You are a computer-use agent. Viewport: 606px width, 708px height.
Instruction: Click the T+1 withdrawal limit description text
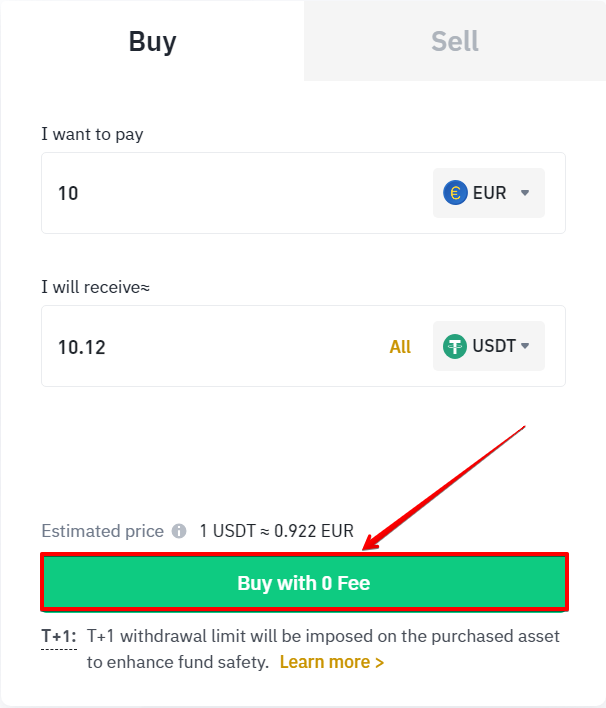coord(323,649)
